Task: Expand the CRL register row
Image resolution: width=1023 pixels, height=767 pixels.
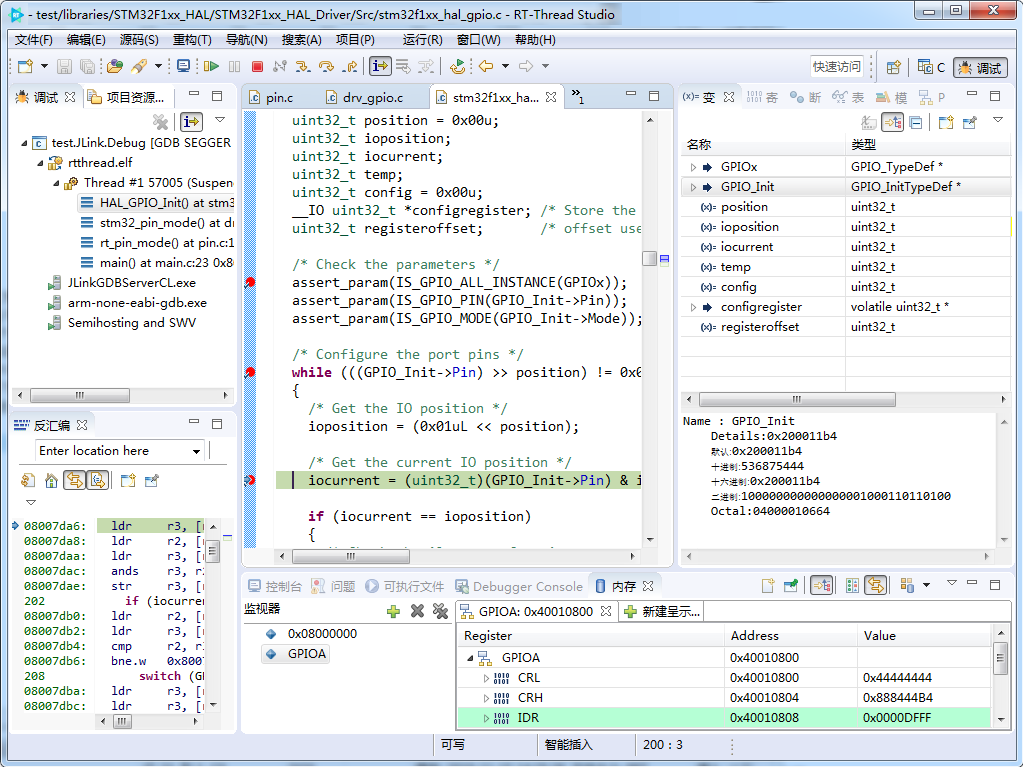Action: (487, 678)
